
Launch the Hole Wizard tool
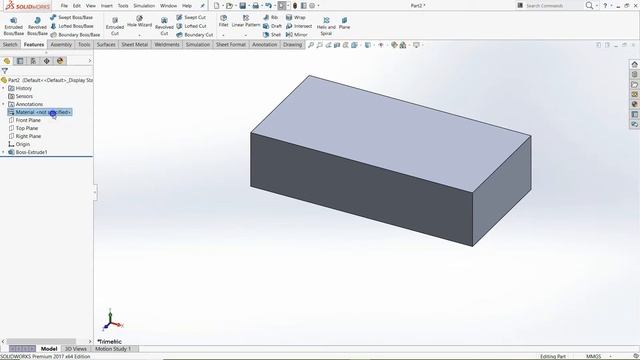139,22
